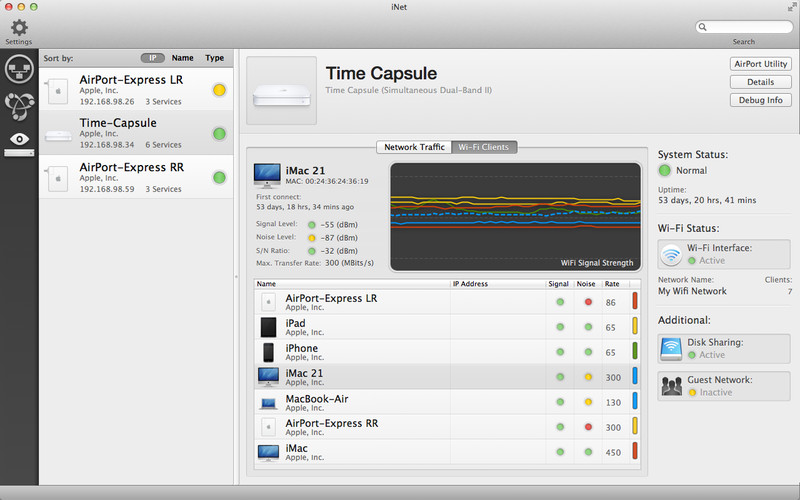
Task: Click the Wi-Fi Interface icon
Action: (x=671, y=254)
